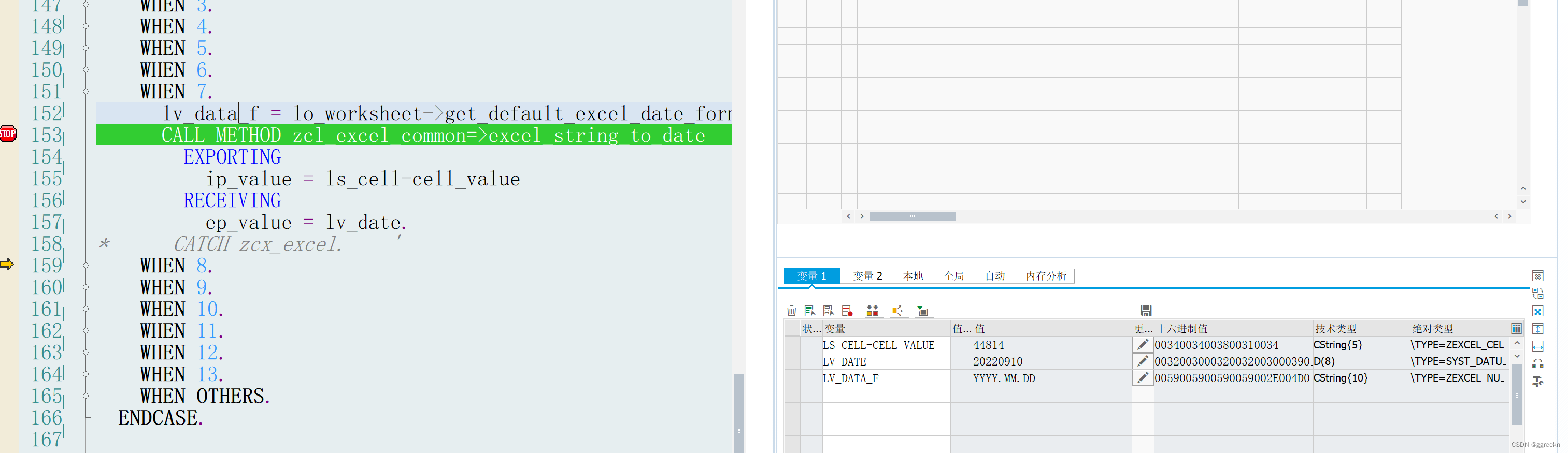The height and width of the screenshot is (453, 1568).
Task: Collapse the WHEN 8 block at line 159
Action: 86,265
